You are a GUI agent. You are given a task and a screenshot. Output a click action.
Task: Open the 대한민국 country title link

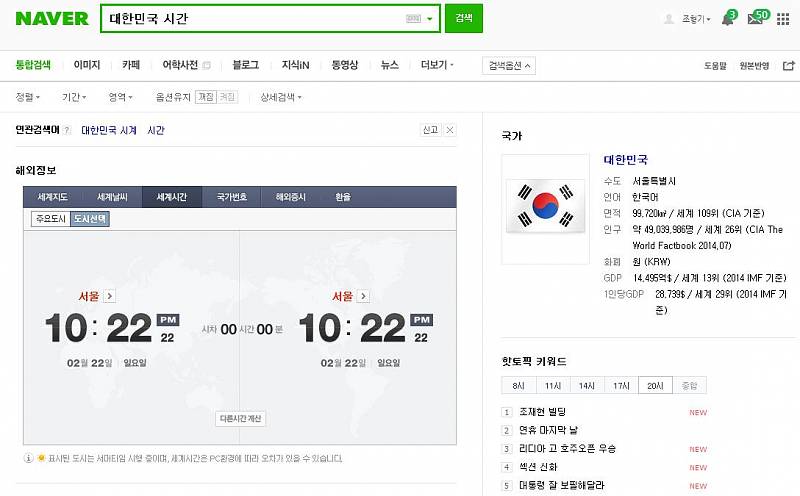[626, 160]
